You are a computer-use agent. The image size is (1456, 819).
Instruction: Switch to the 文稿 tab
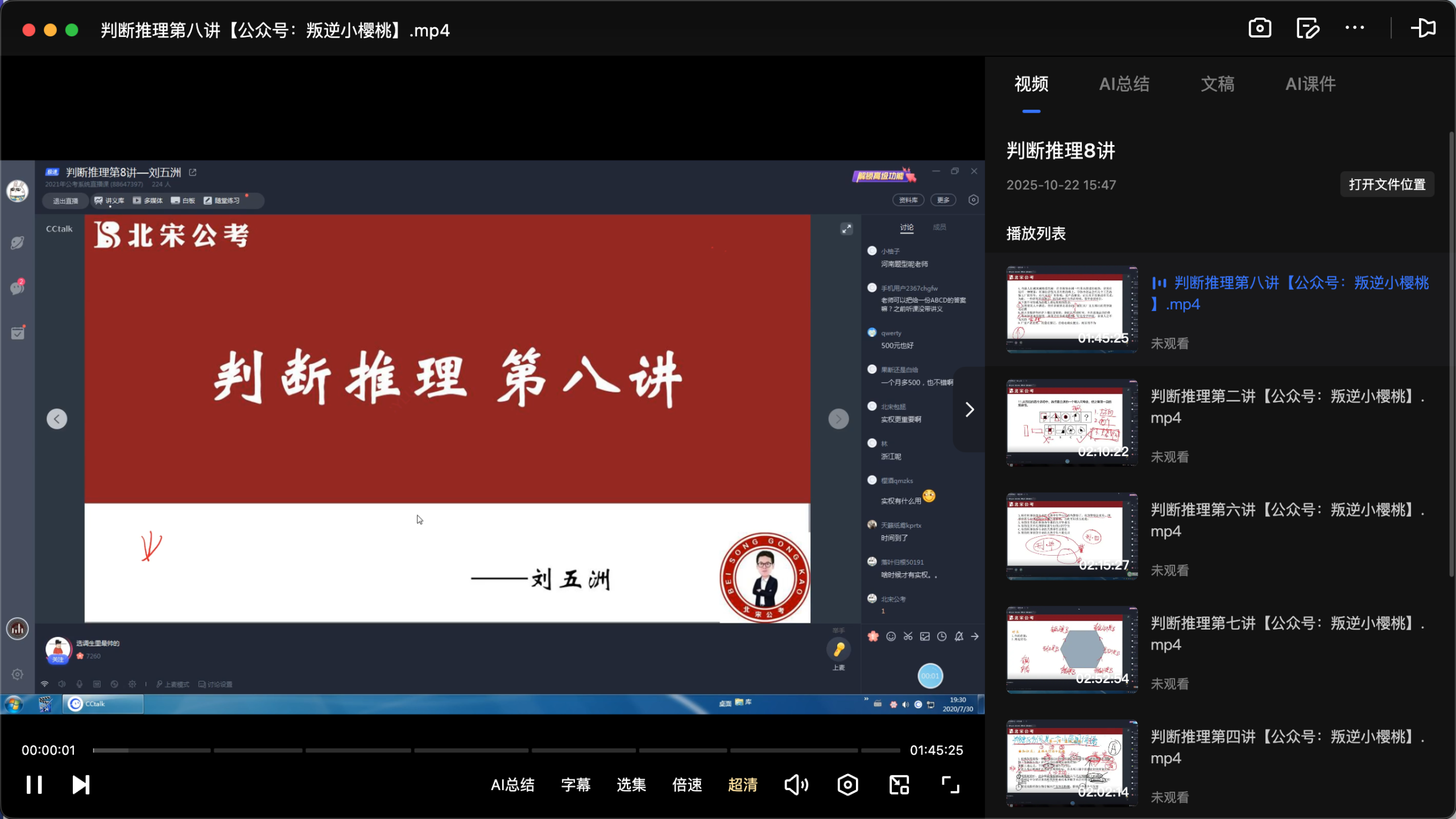1217,84
